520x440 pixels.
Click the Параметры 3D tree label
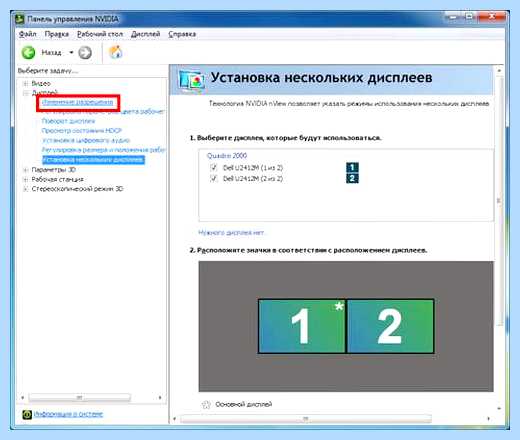click(x=53, y=170)
